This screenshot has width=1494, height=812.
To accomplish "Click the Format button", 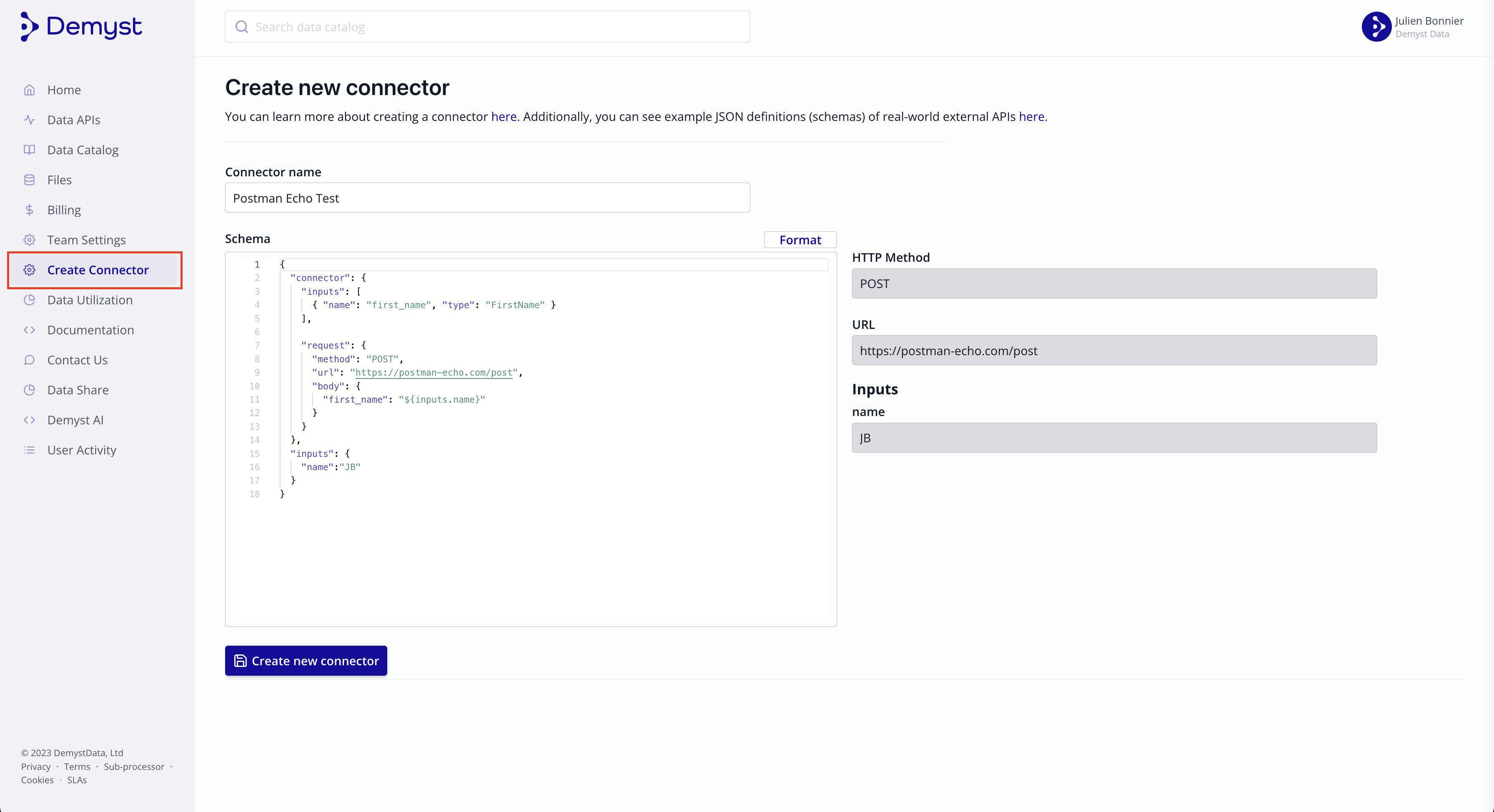I will 800,239.
